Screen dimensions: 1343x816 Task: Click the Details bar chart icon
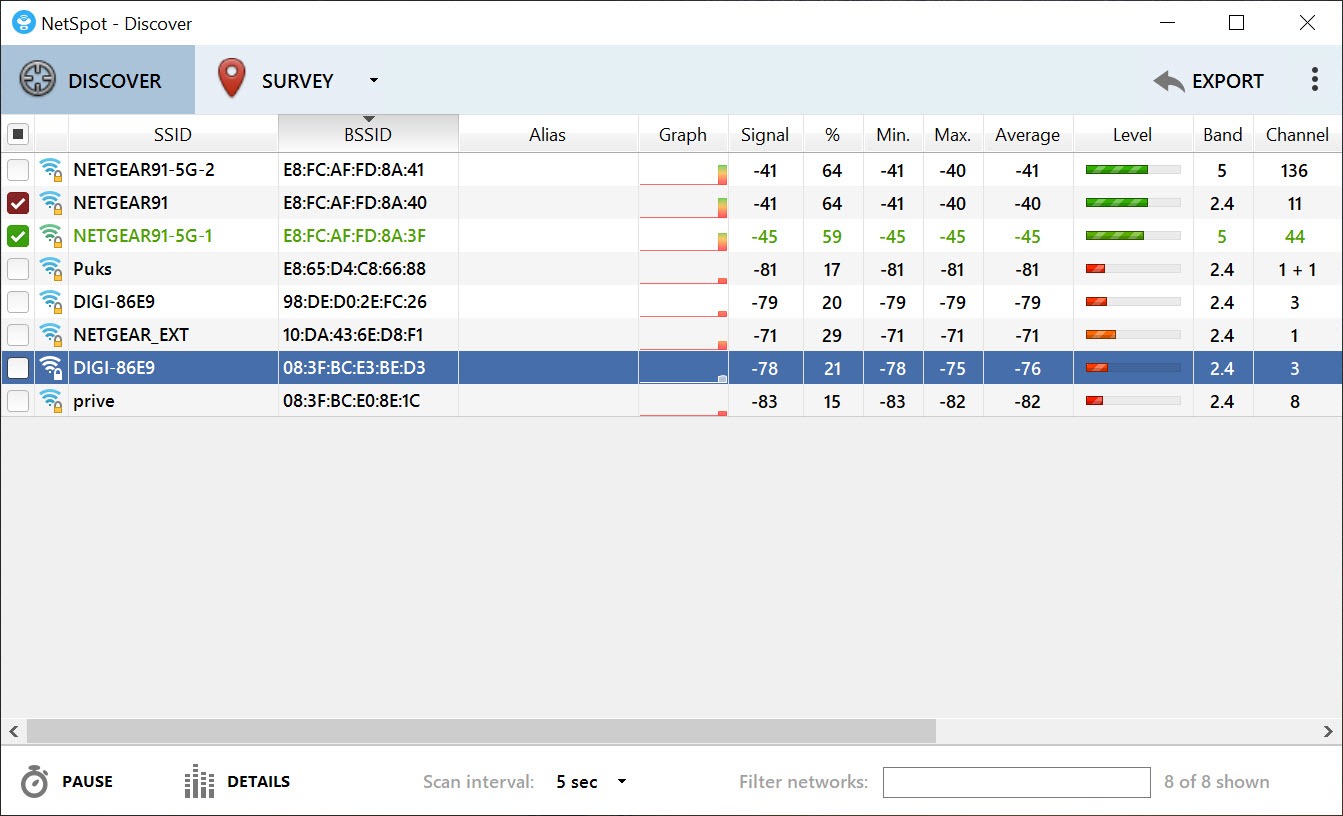200,782
